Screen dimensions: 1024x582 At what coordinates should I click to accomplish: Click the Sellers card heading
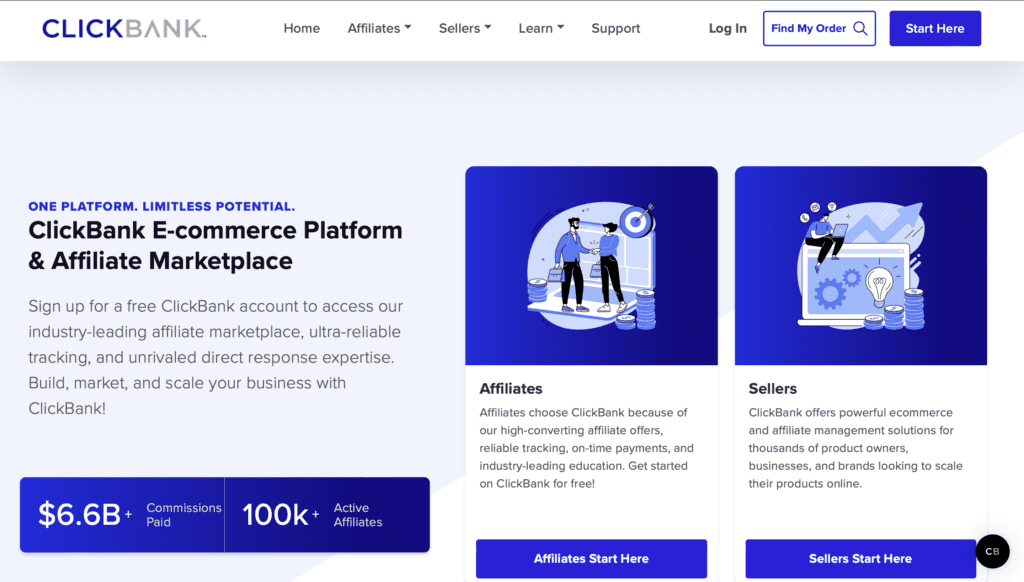[x=773, y=389]
